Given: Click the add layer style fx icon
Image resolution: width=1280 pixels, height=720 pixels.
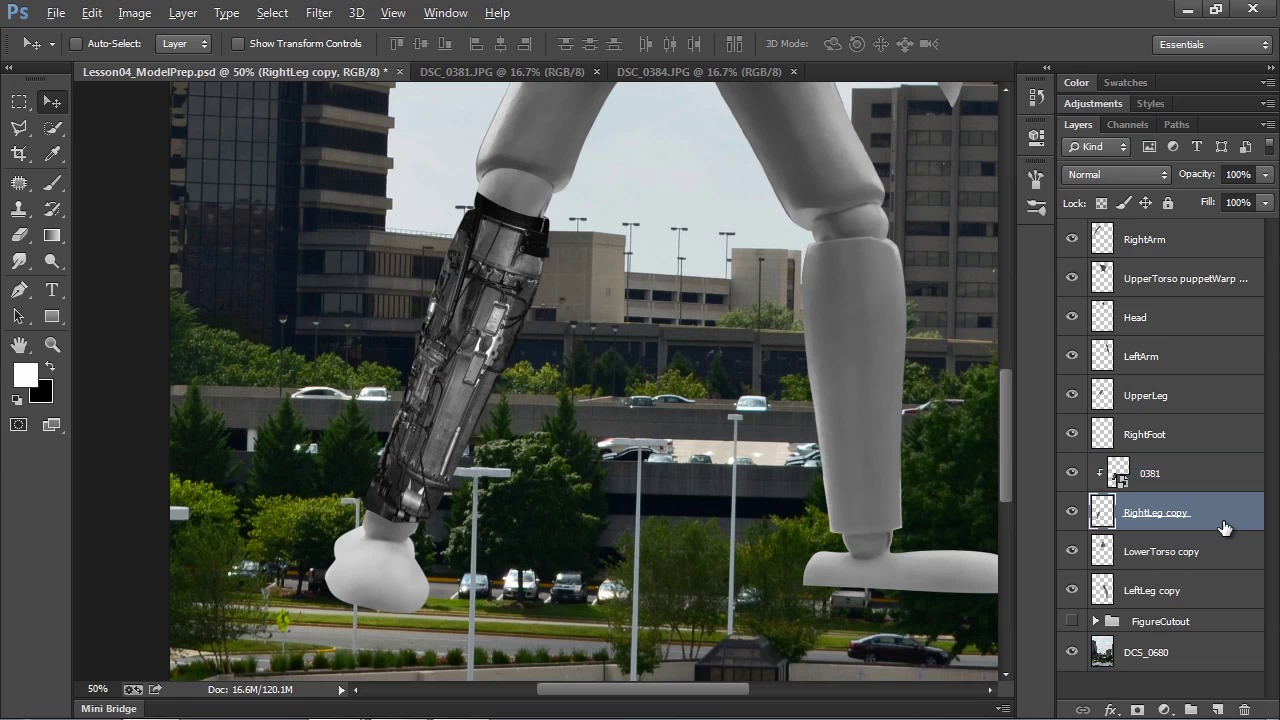Looking at the screenshot, I should pos(1110,710).
